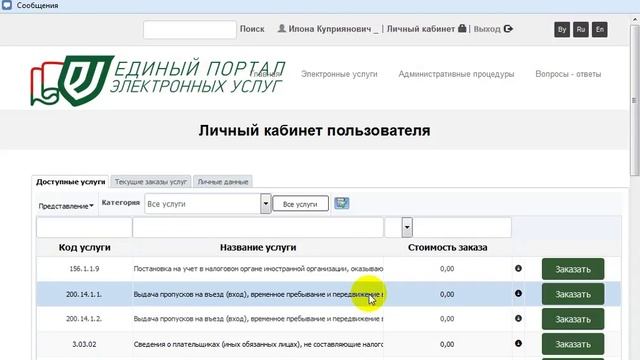Select service code cell 200.14.1.1.
Image resolution: width=640 pixels, height=360 pixels.
[x=84, y=294]
